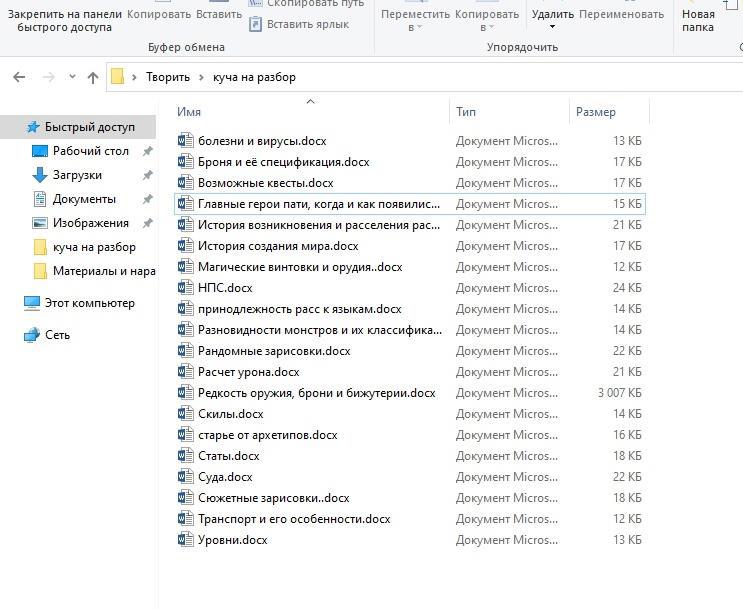Open Рабочий стол in sidebar
Viewport: 743px width, 609px height.
point(90,151)
